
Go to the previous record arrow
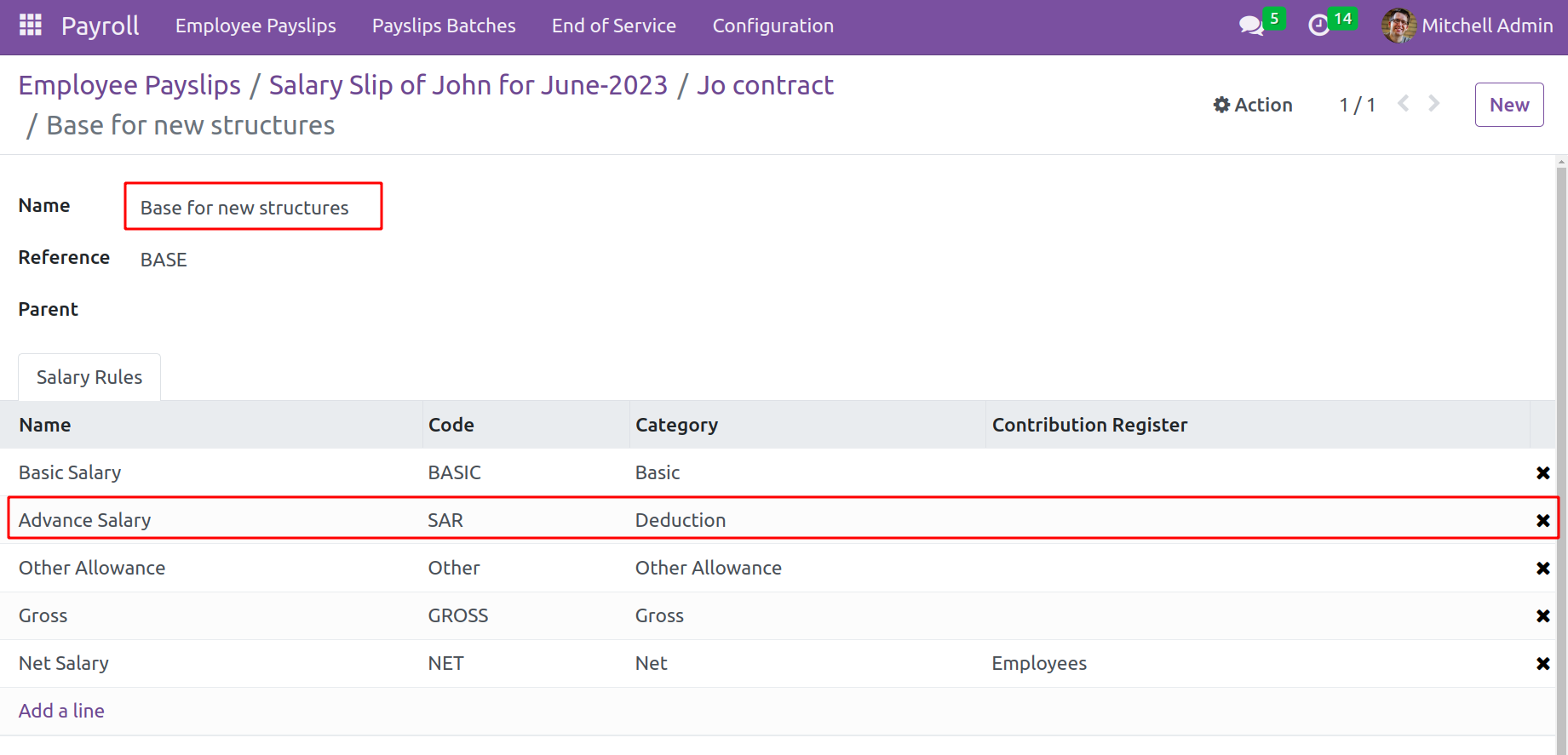[1404, 104]
